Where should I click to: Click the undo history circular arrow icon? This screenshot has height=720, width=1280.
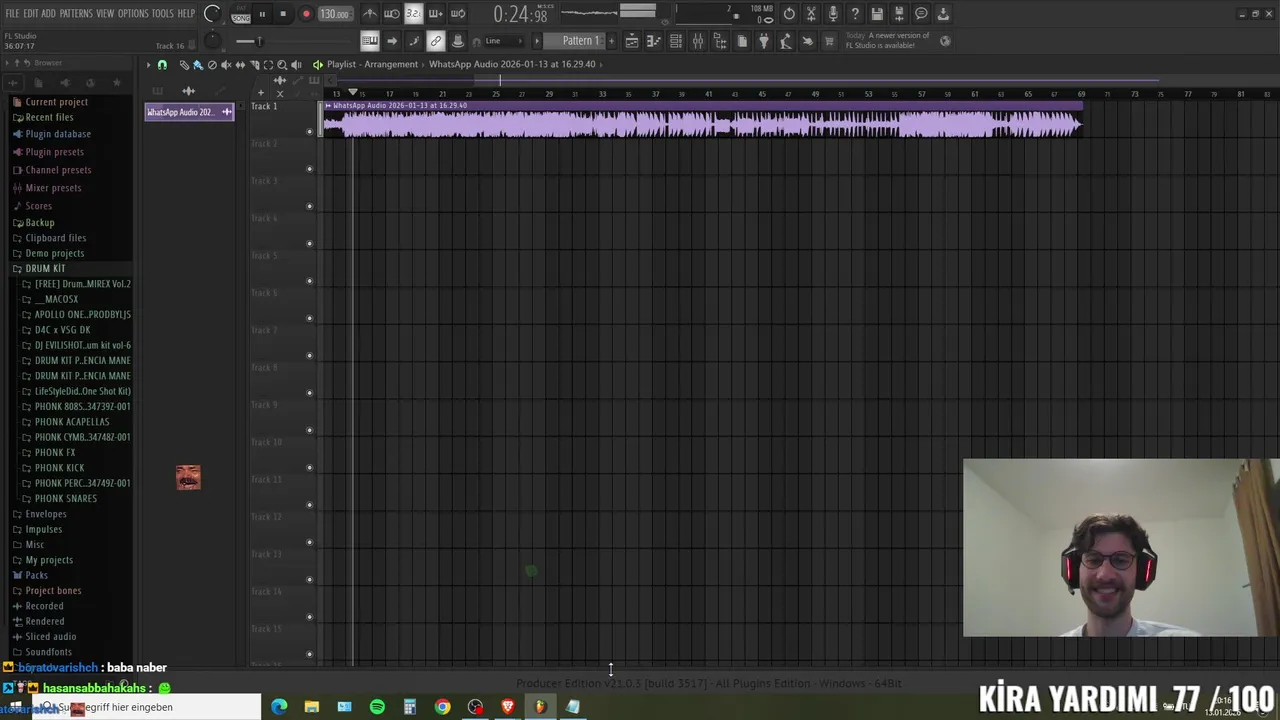point(789,14)
